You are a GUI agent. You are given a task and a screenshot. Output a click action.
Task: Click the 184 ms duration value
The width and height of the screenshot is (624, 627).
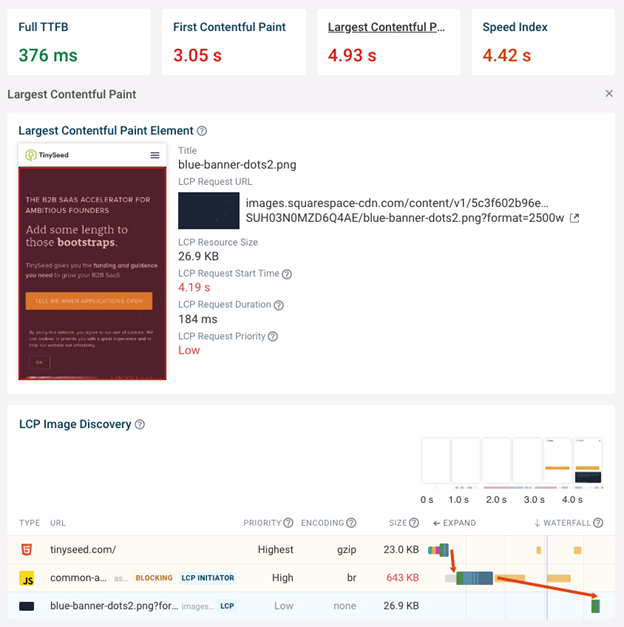click(198, 319)
